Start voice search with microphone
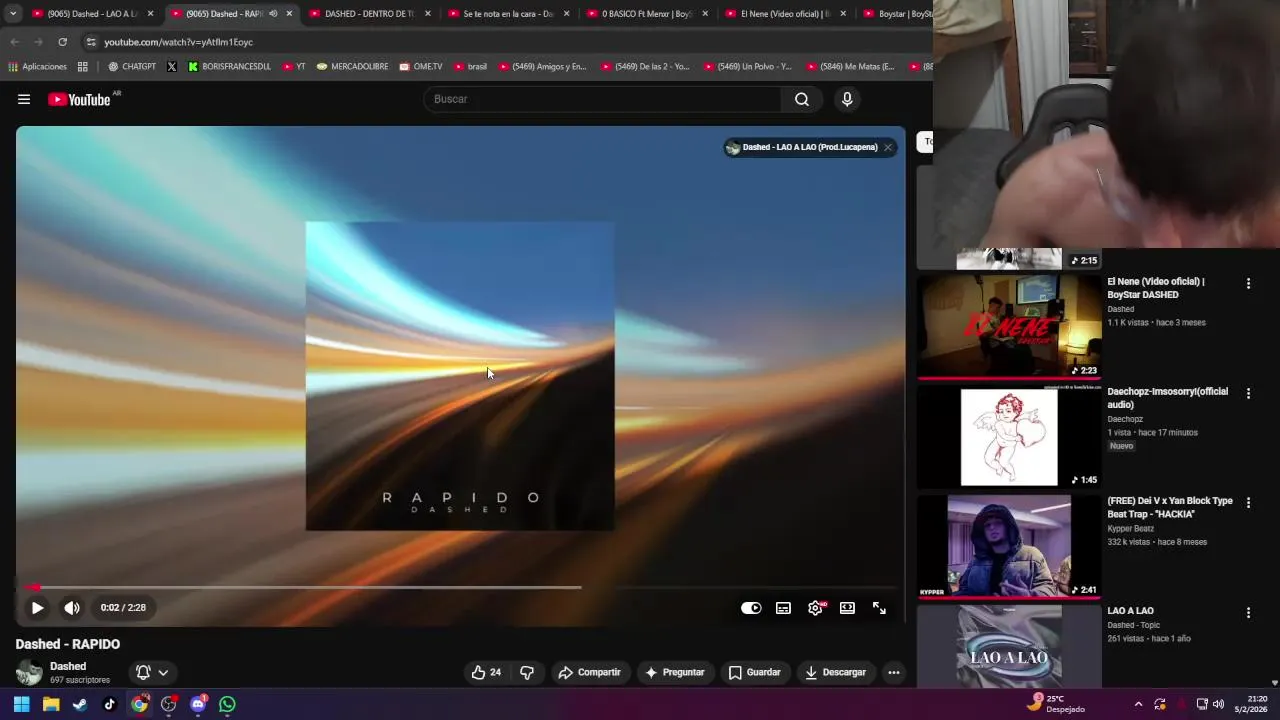Image resolution: width=1280 pixels, height=720 pixels. tap(847, 99)
